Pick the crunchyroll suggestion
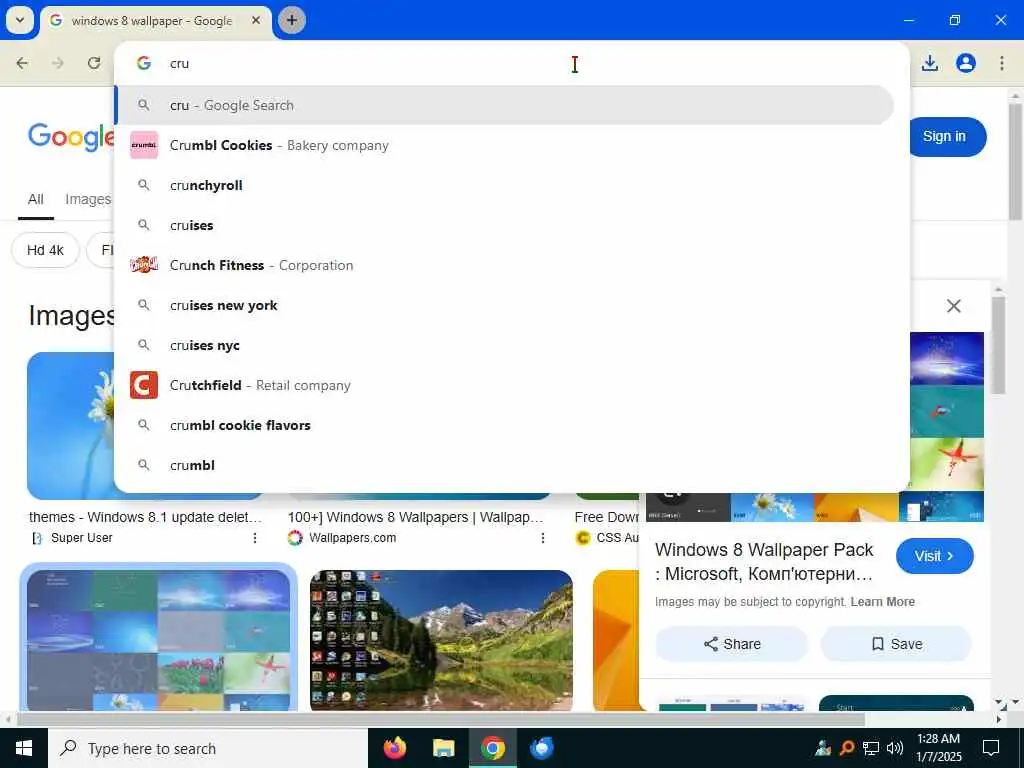This screenshot has width=1024, height=768. tap(504, 185)
